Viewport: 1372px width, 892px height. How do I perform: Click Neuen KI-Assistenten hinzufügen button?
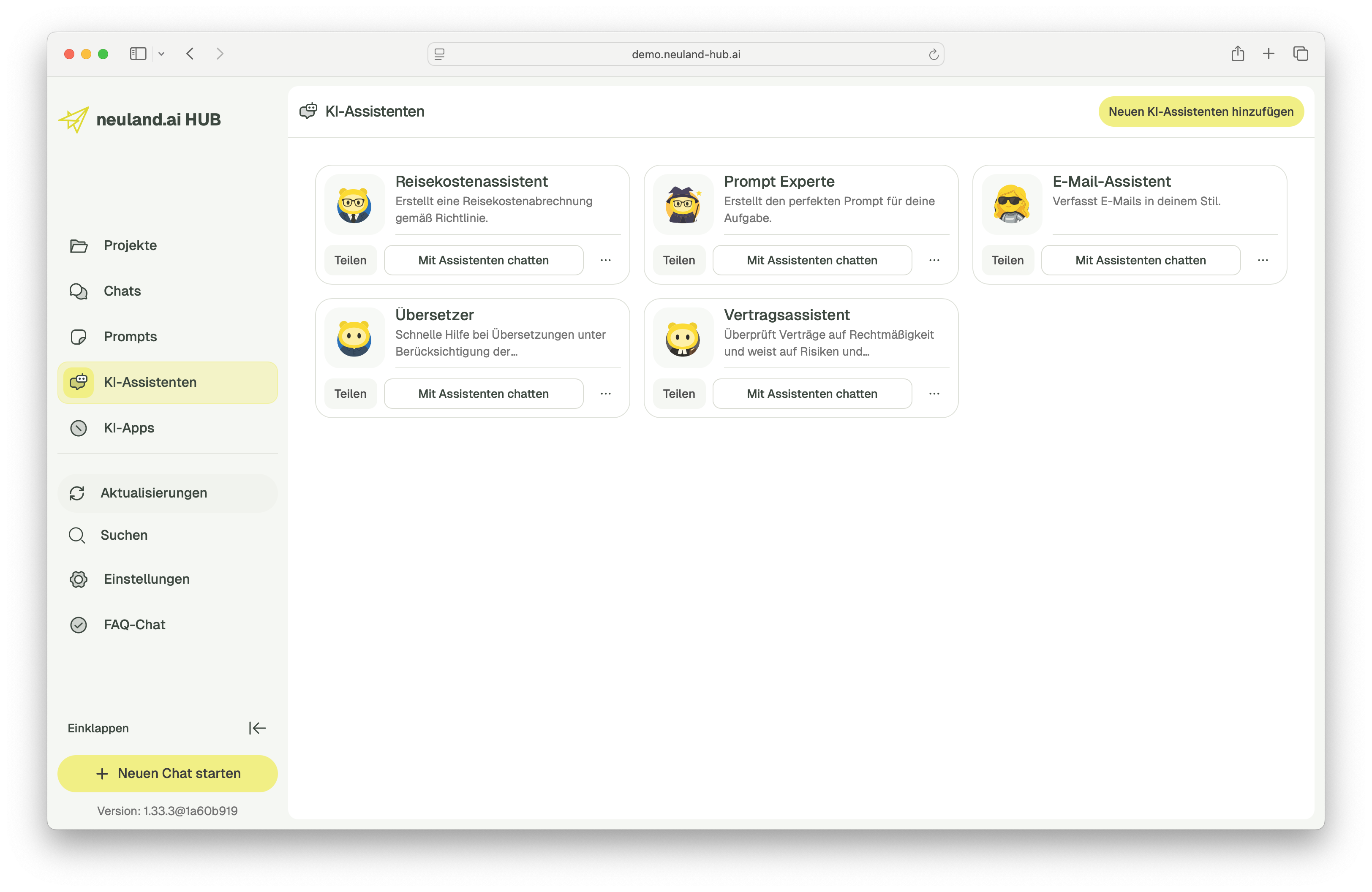click(1201, 112)
